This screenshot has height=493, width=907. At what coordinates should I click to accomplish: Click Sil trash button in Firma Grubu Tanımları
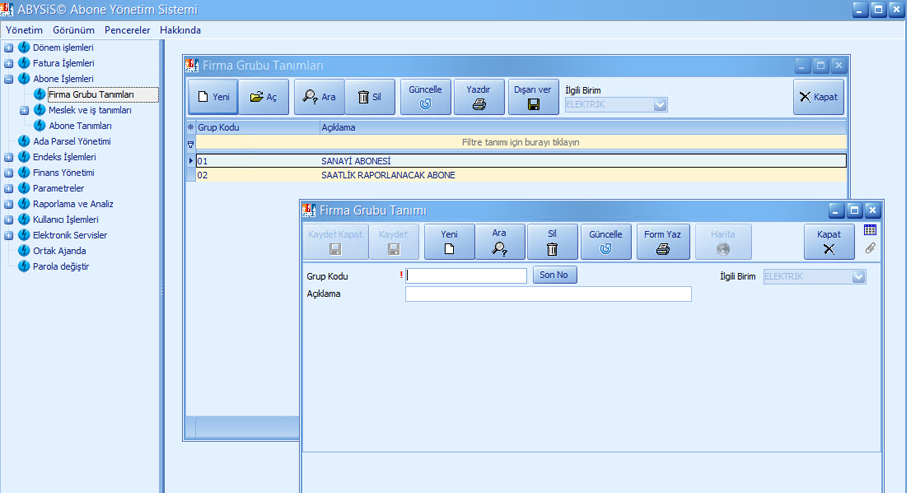[x=370, y=97]
